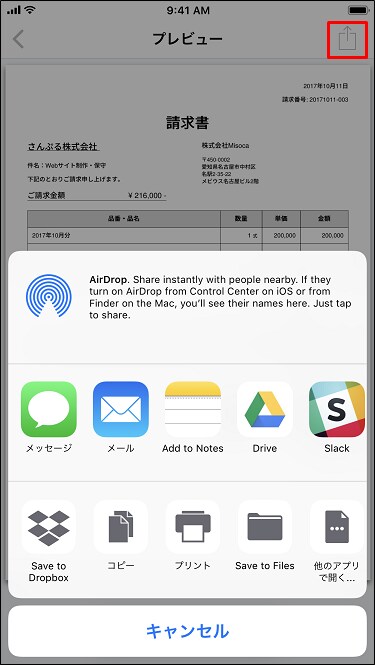The width and height of the screenshot is (375, 665).
Task: Select Save to Files
Action: tap(265, 527)
